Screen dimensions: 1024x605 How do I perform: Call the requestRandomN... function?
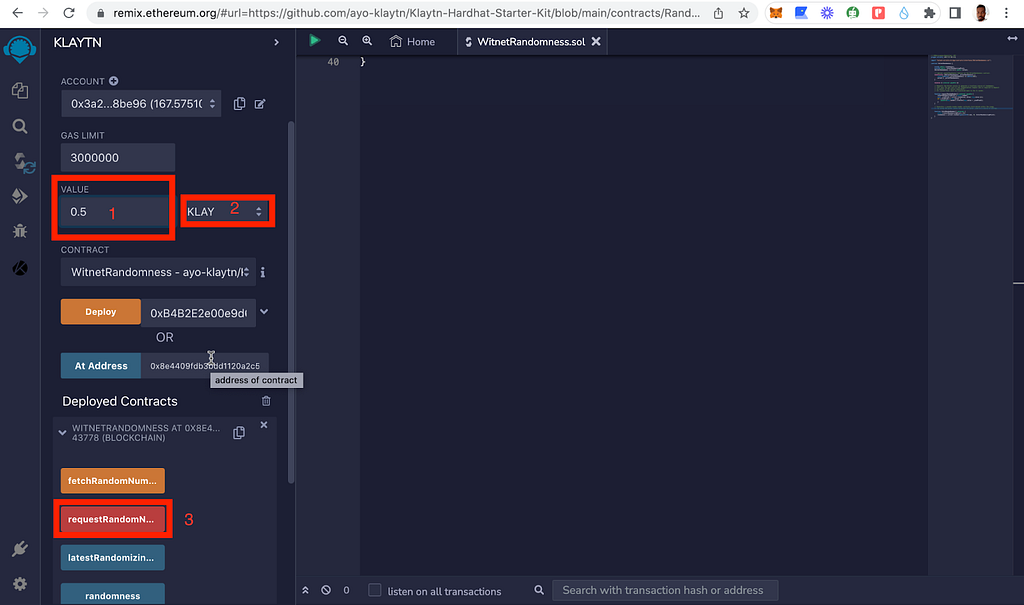tap(112, 519)
